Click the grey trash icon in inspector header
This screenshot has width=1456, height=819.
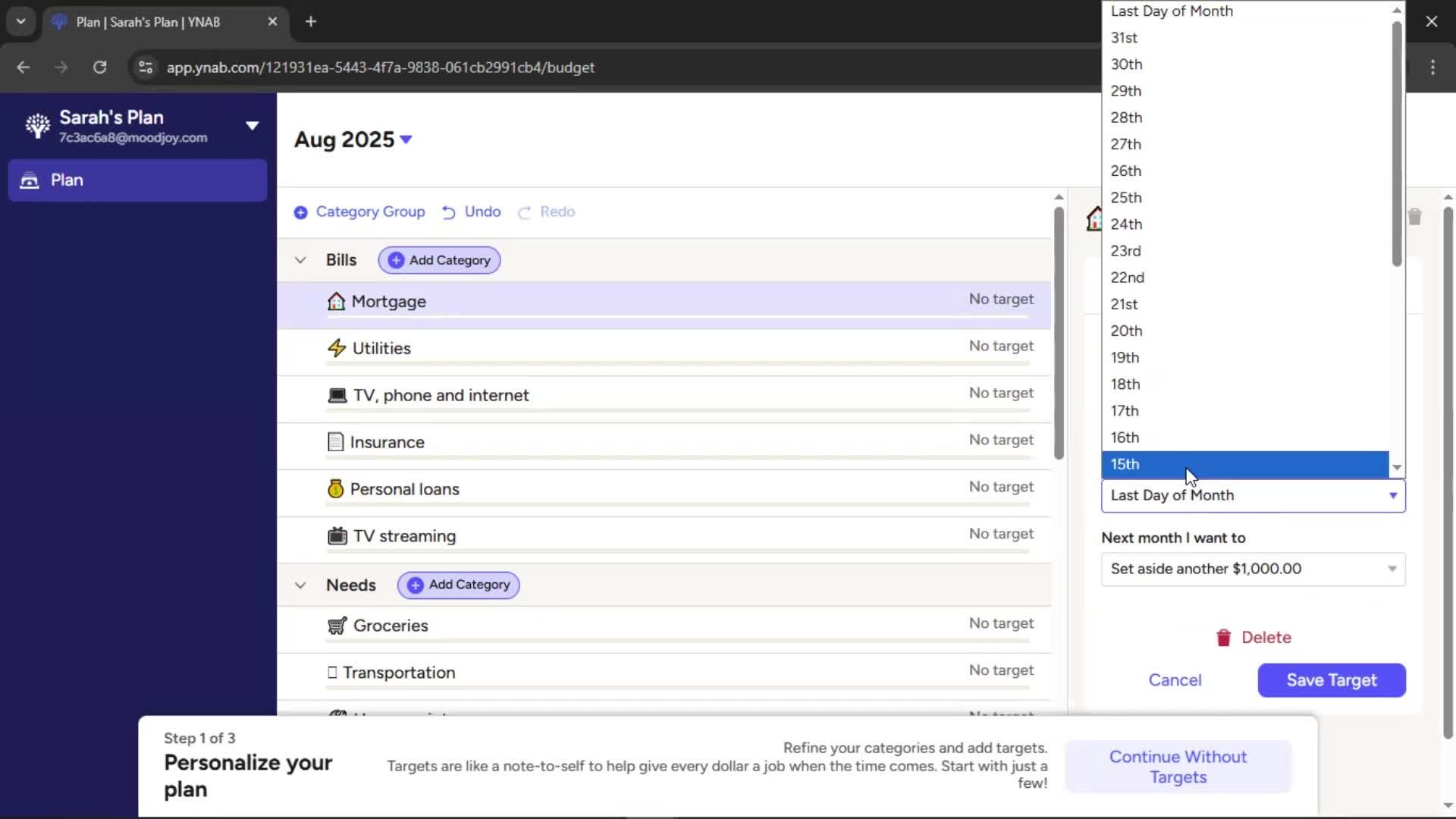tap(1414, 217)
